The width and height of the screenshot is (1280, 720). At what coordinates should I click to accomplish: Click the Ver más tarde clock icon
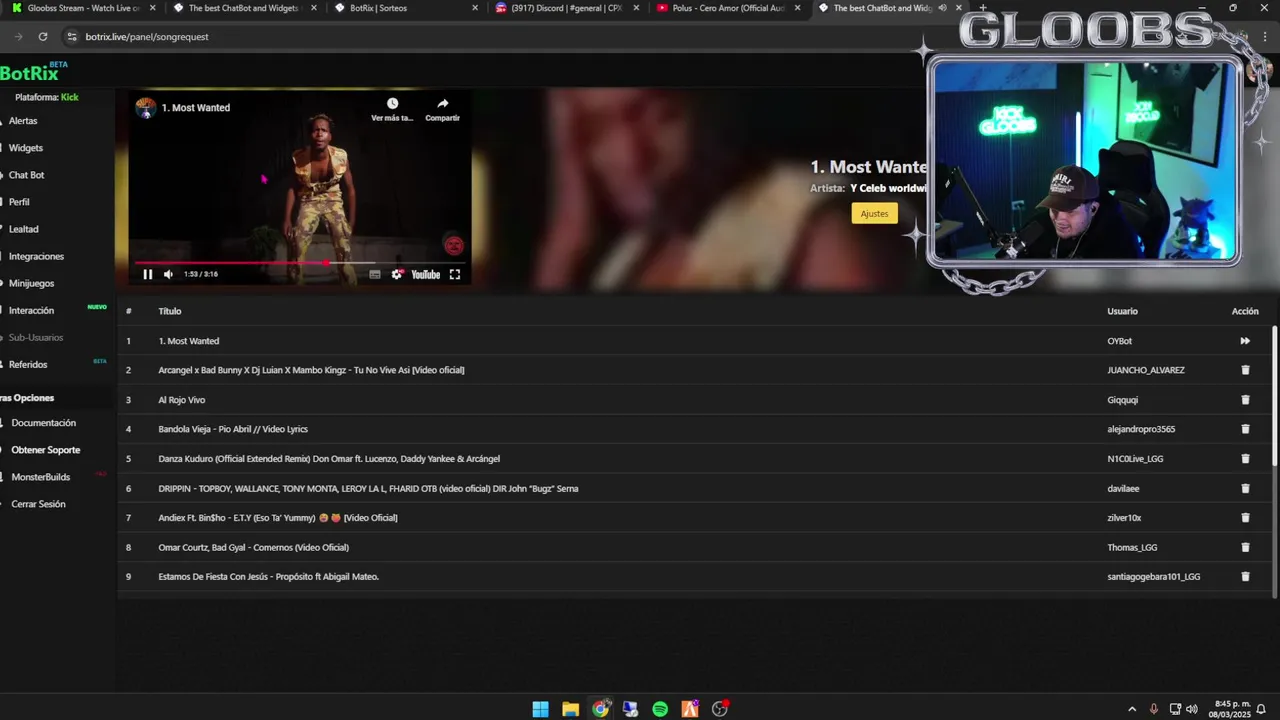click(x=392, y=104)
